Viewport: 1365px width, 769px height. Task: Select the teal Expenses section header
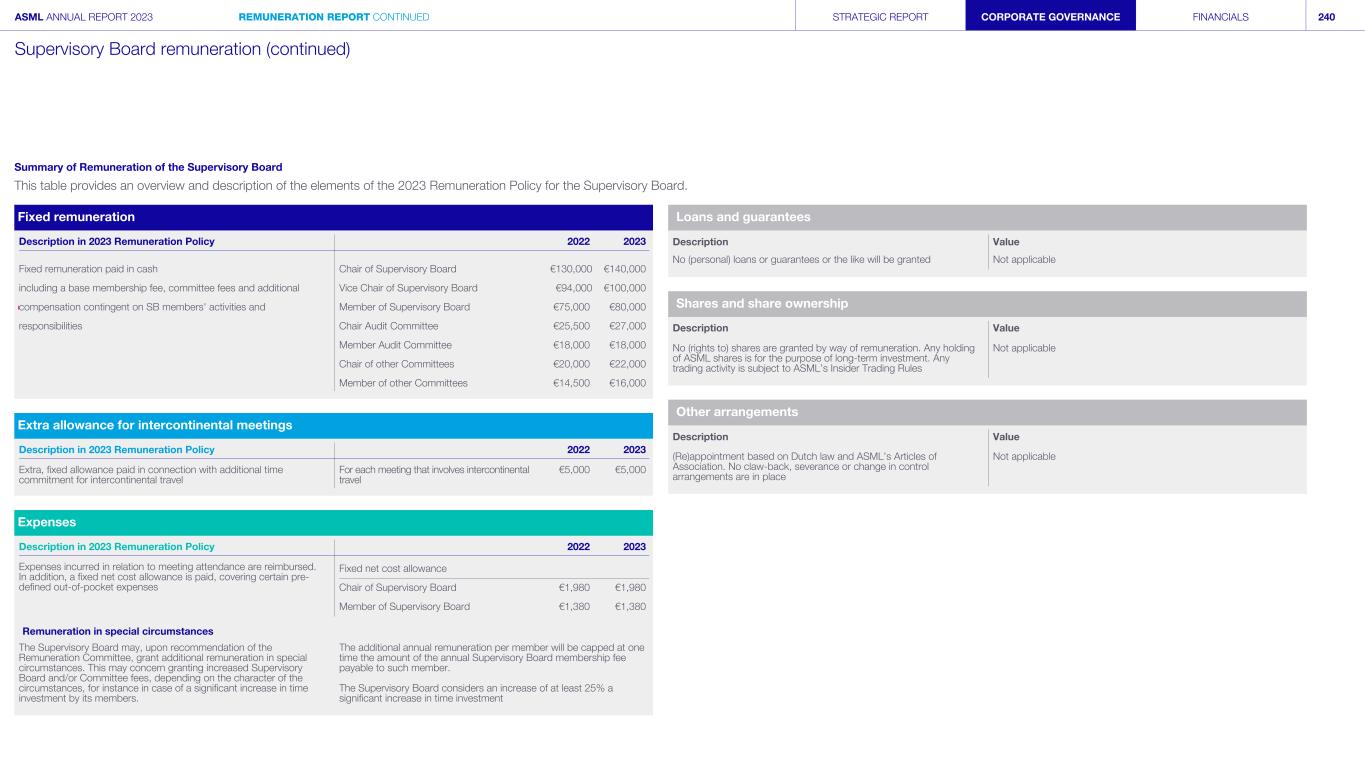click(333, 522)
